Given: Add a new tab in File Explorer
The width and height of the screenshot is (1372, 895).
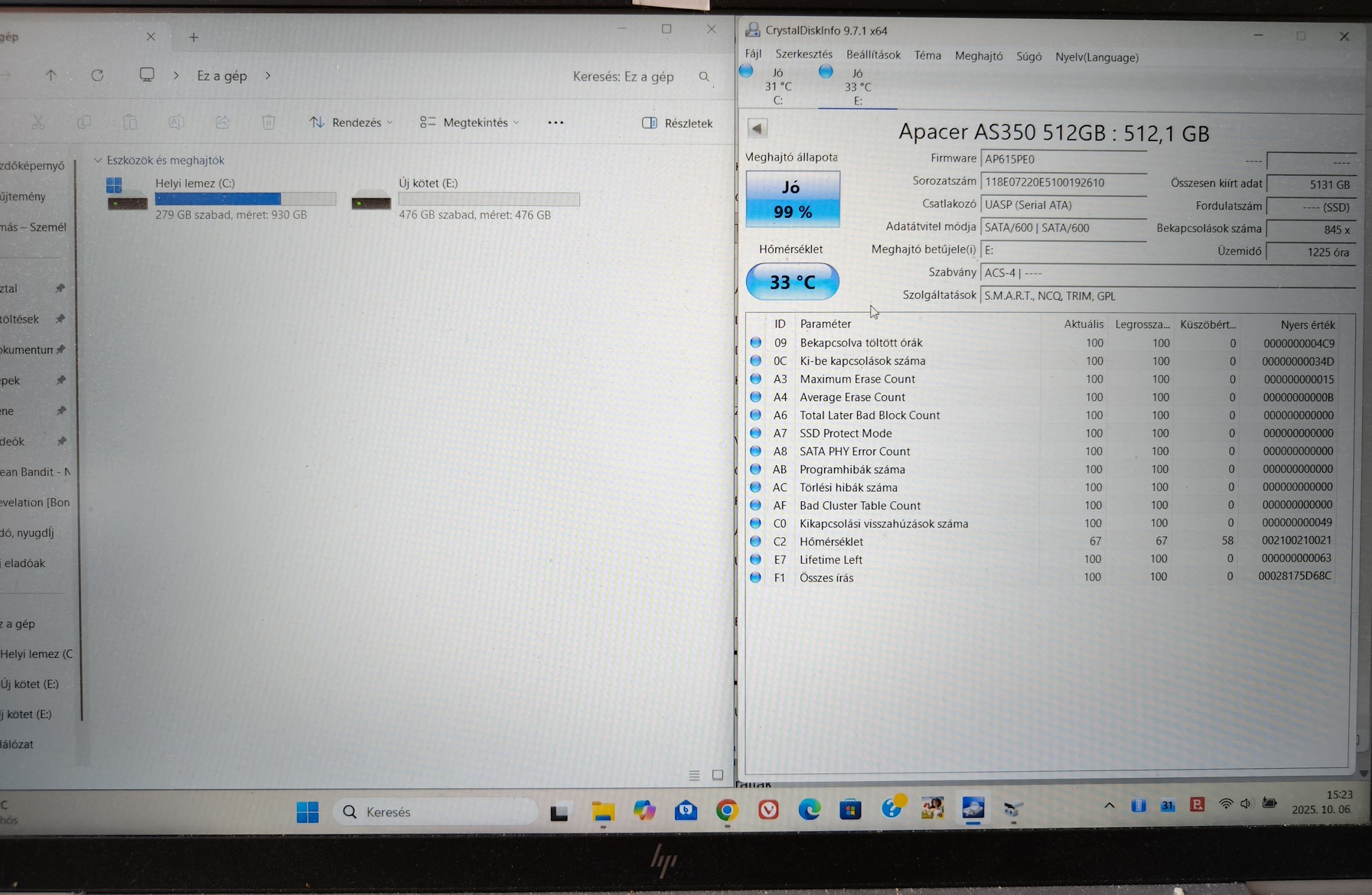Looking at the screenshot, I should (194, 37).
